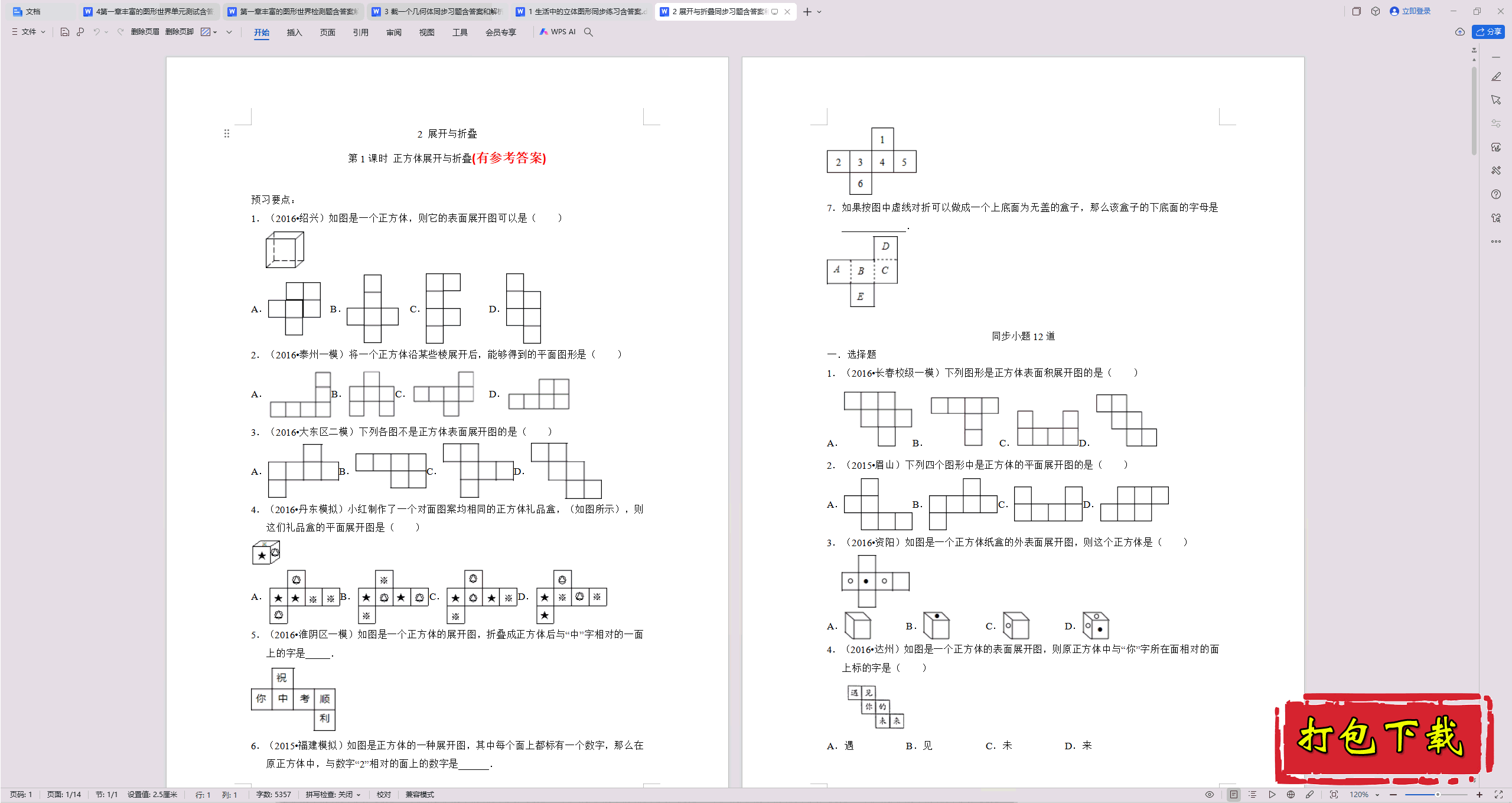Open the 会员专享 ribbon tab
The image size is (1512, 803).
point(501,32)
